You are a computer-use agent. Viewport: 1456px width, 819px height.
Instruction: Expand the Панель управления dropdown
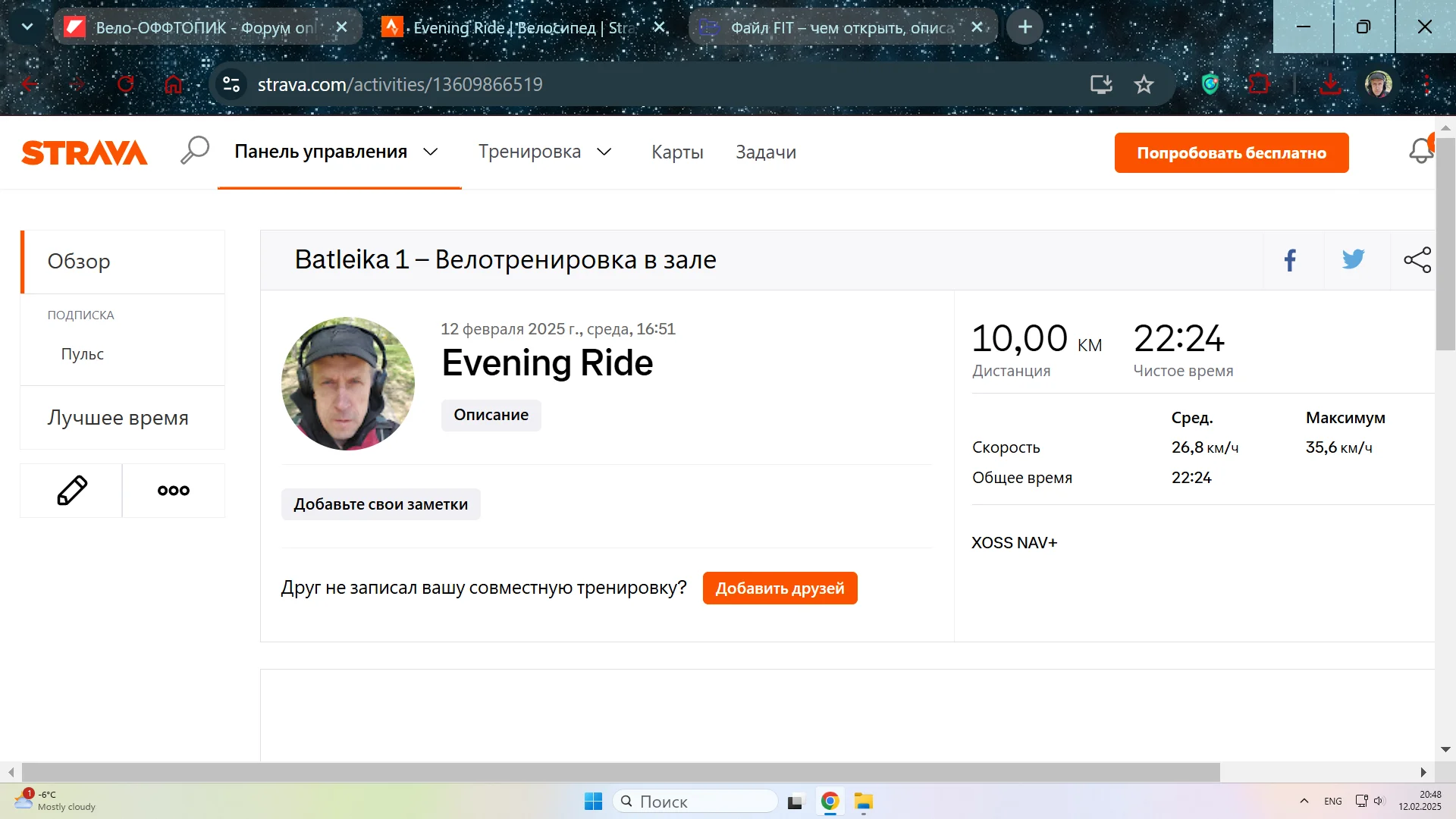(x=431, y=152)
